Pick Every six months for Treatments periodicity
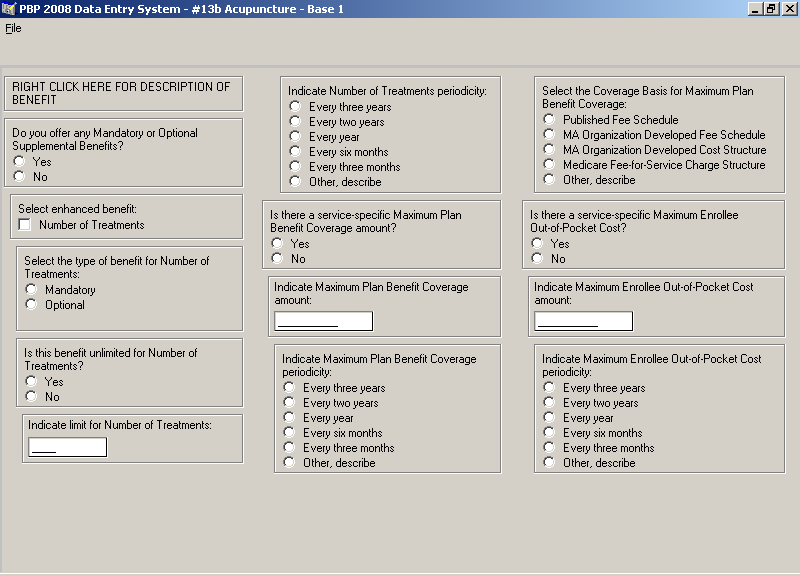This screenshot has height=576, width=800. pyautogui.click(x=295, y=152)
